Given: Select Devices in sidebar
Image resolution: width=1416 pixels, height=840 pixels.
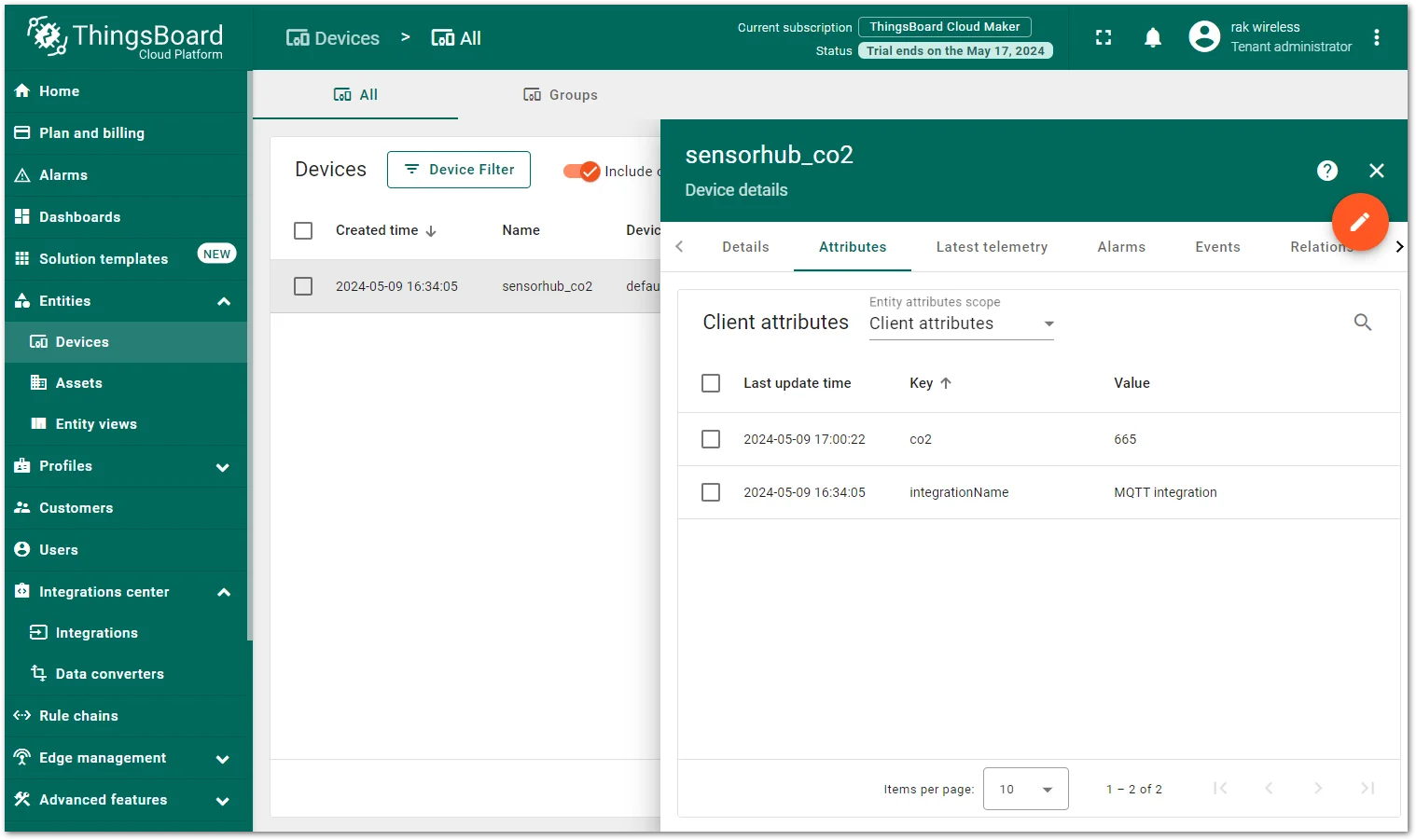Looking at the screenshot, I should (126, 342).
